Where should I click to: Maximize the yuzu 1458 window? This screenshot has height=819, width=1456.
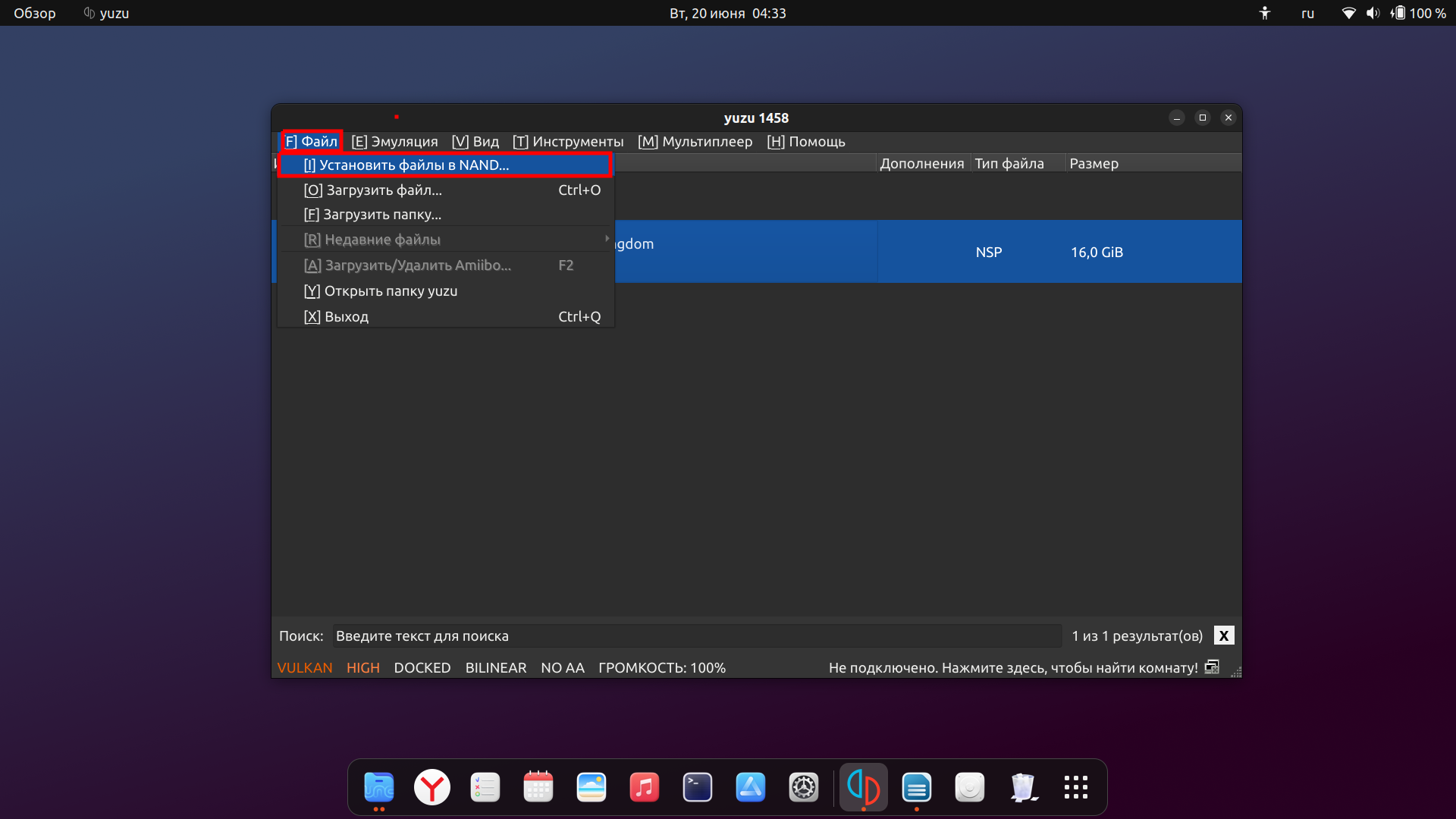pos(1203,118)
